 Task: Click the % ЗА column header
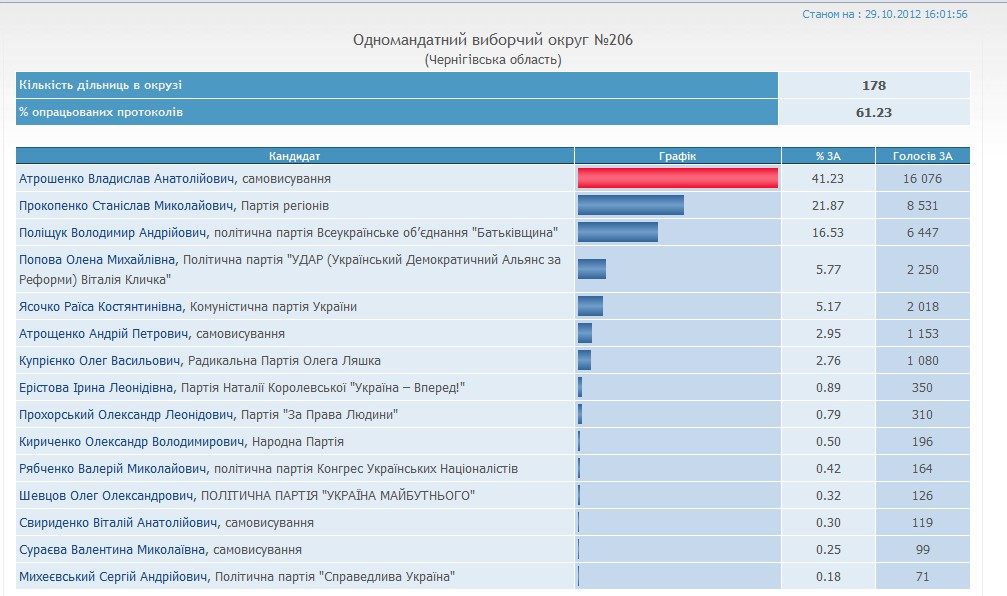click(827, 156)
